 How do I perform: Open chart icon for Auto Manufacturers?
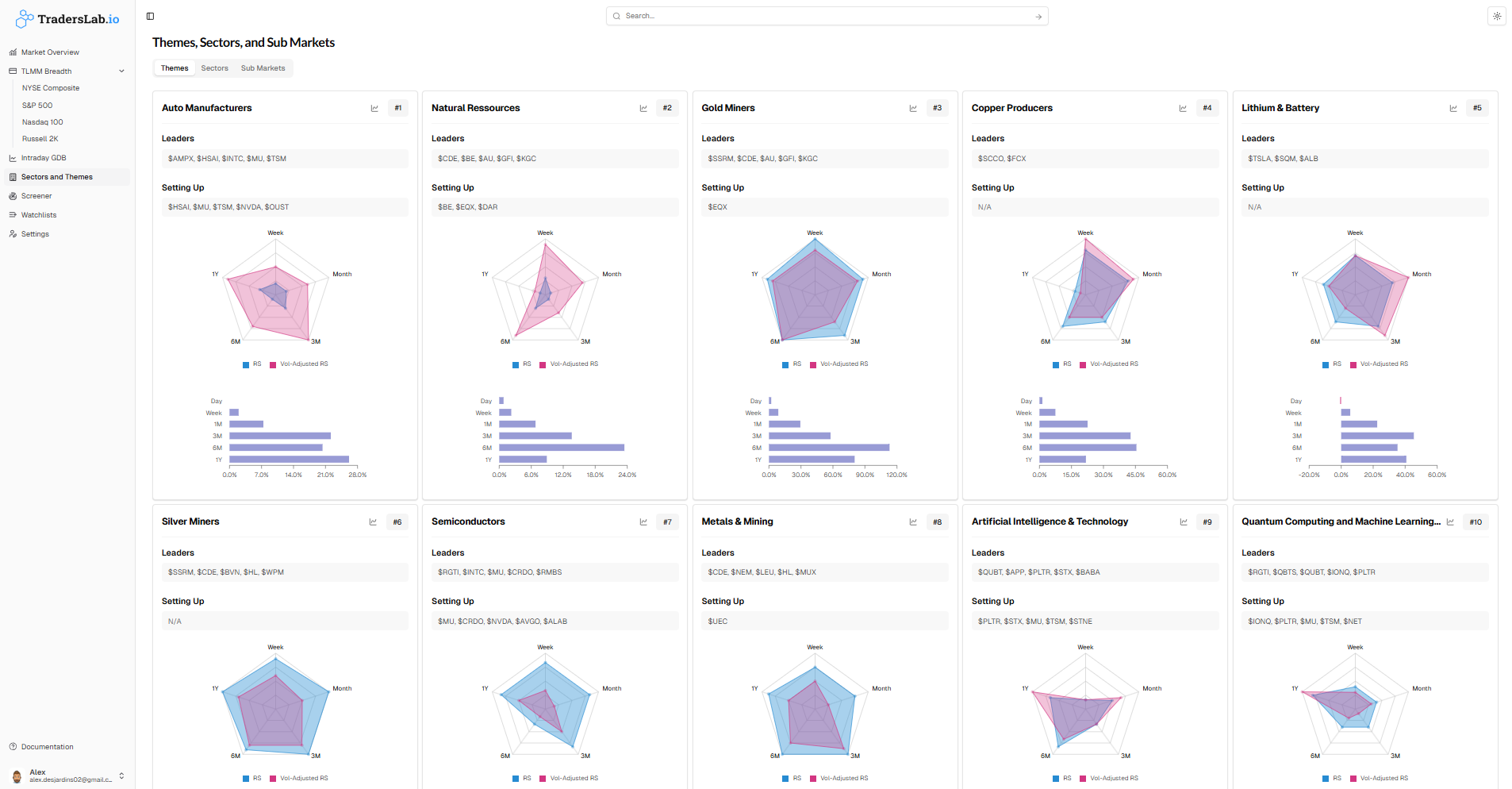(374, 108)
